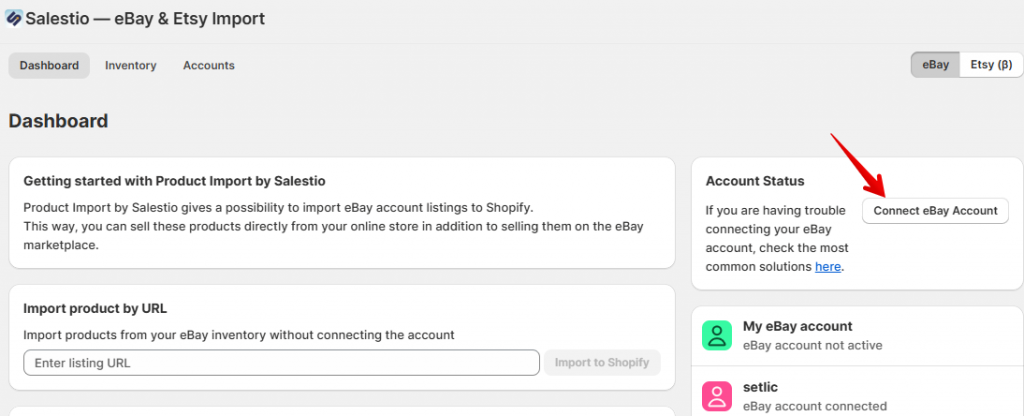
Task: Click the pink setlic account avatar
Action: coord(718,396)
